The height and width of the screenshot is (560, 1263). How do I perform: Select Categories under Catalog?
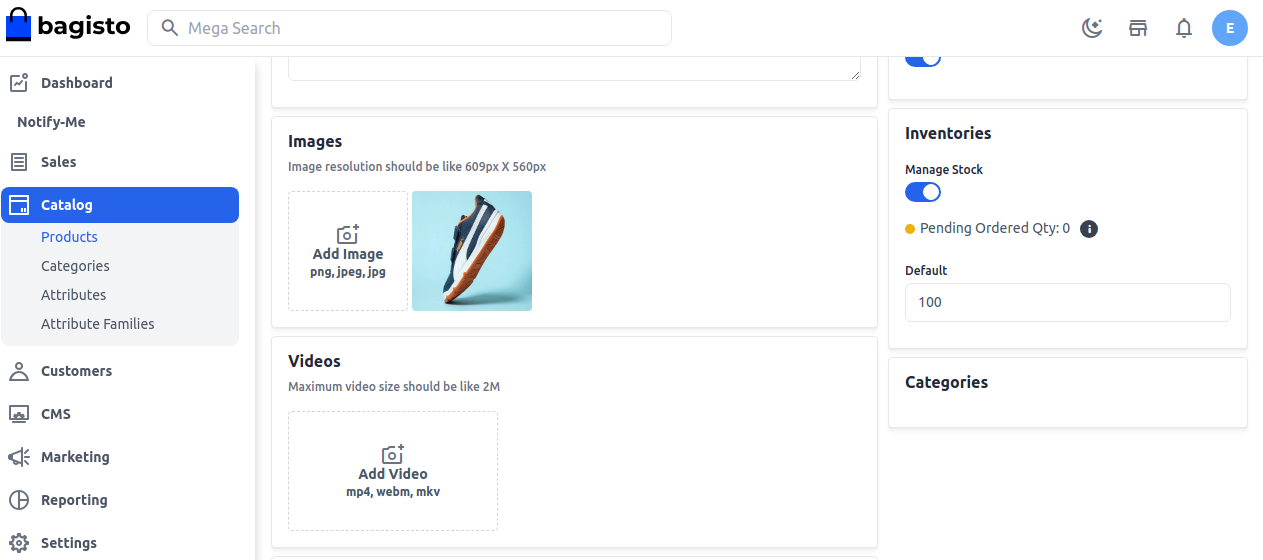(x=75, y=266)
